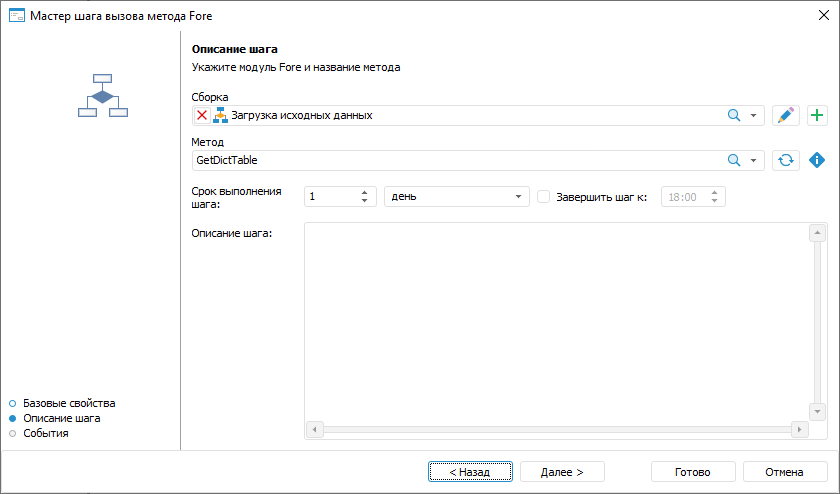Expand the Метод dropdown arrow
Viewport: 840px width, 494px height.
pyautogui.click(x=754, y=160)
